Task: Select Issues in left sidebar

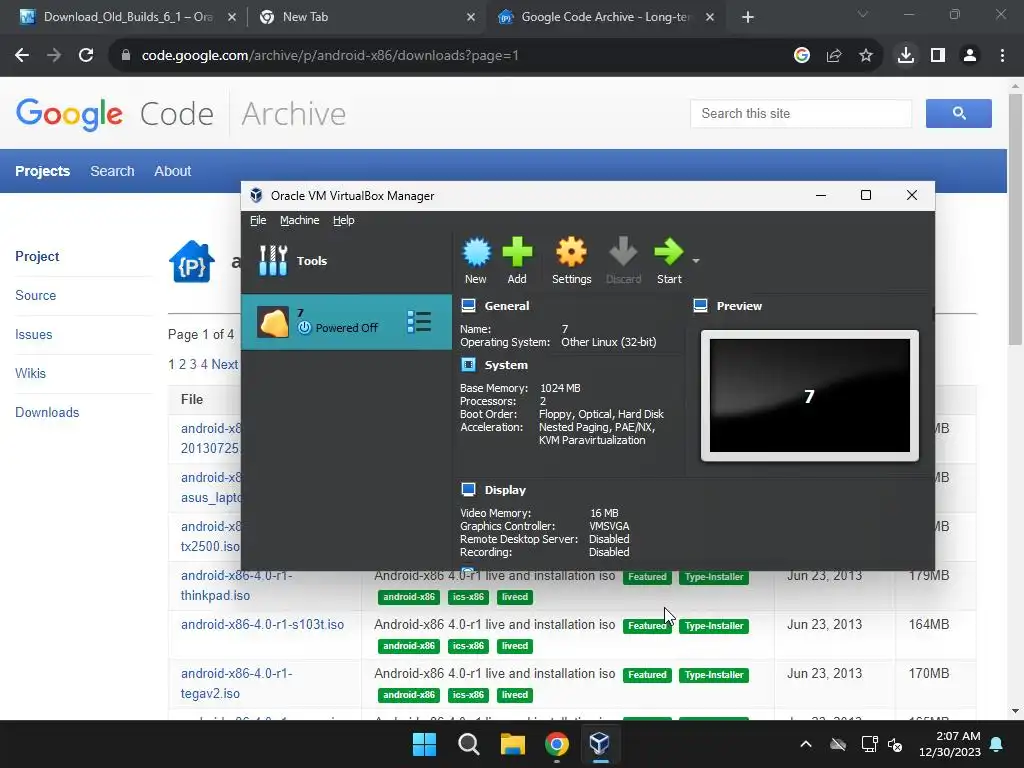Action: click(33, 334)
